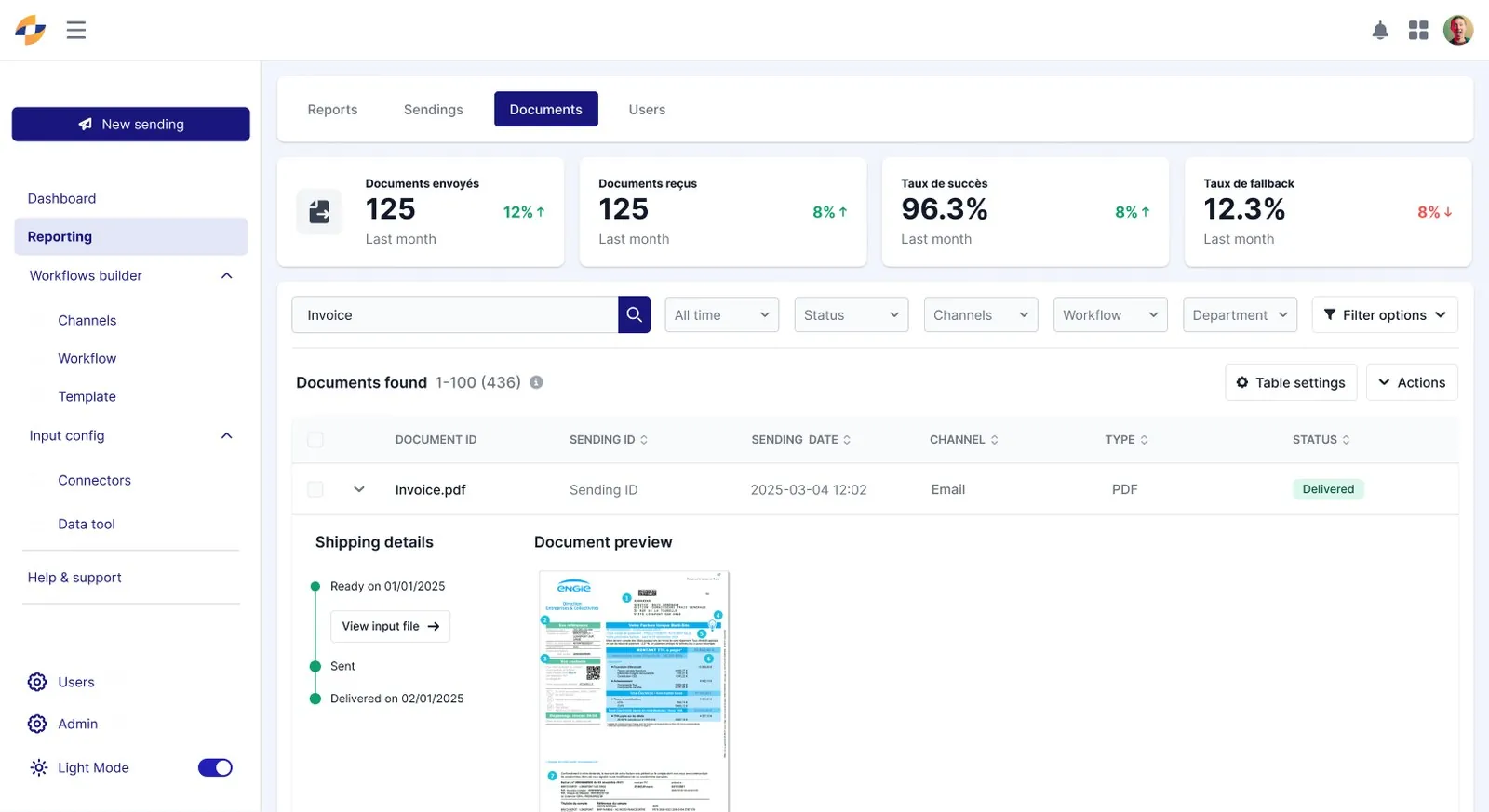Open the hamburger menu icon
1489x812 pixels.
coord(76,30)
